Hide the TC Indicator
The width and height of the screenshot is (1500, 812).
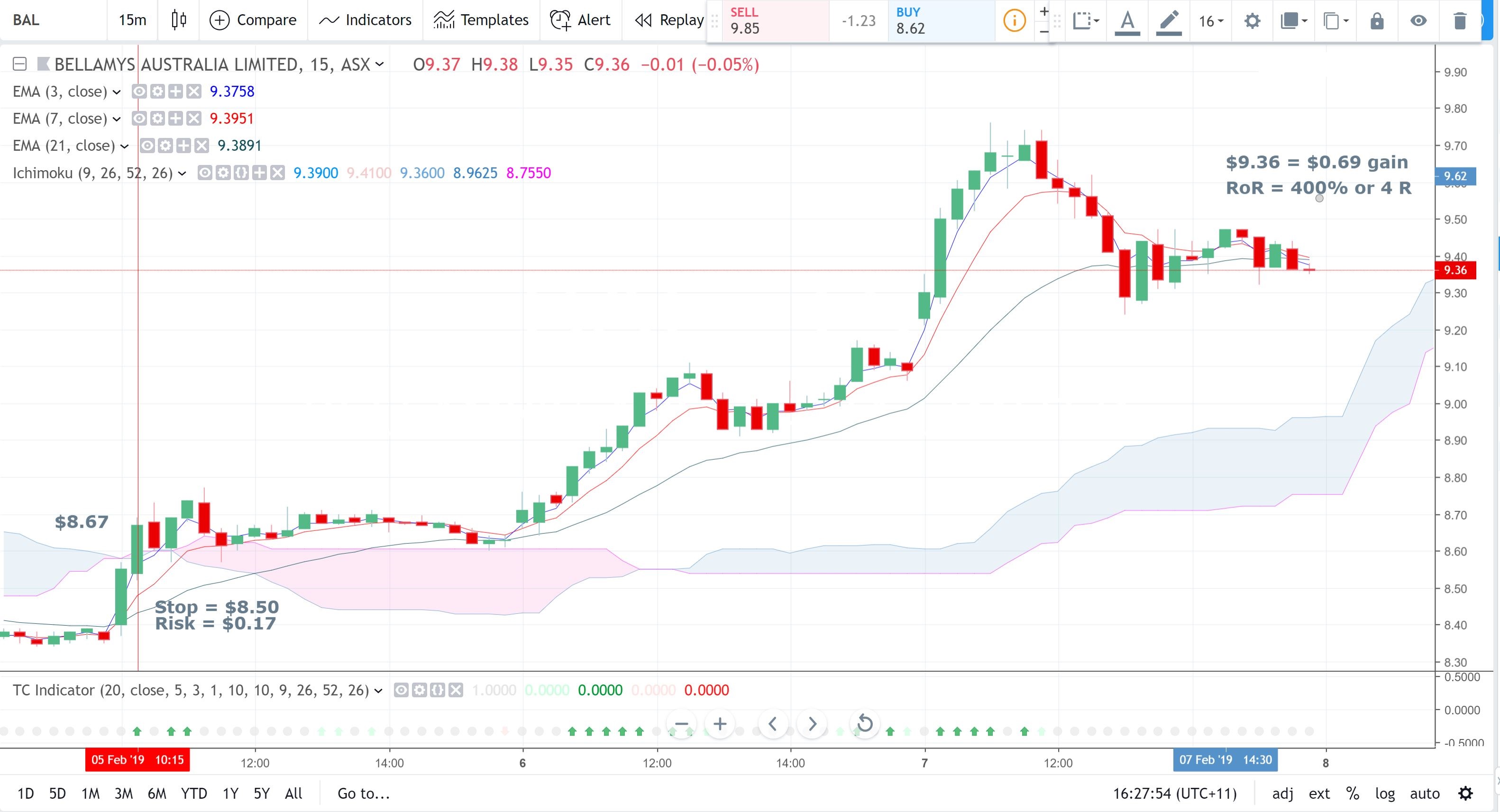tap(401, 690)
